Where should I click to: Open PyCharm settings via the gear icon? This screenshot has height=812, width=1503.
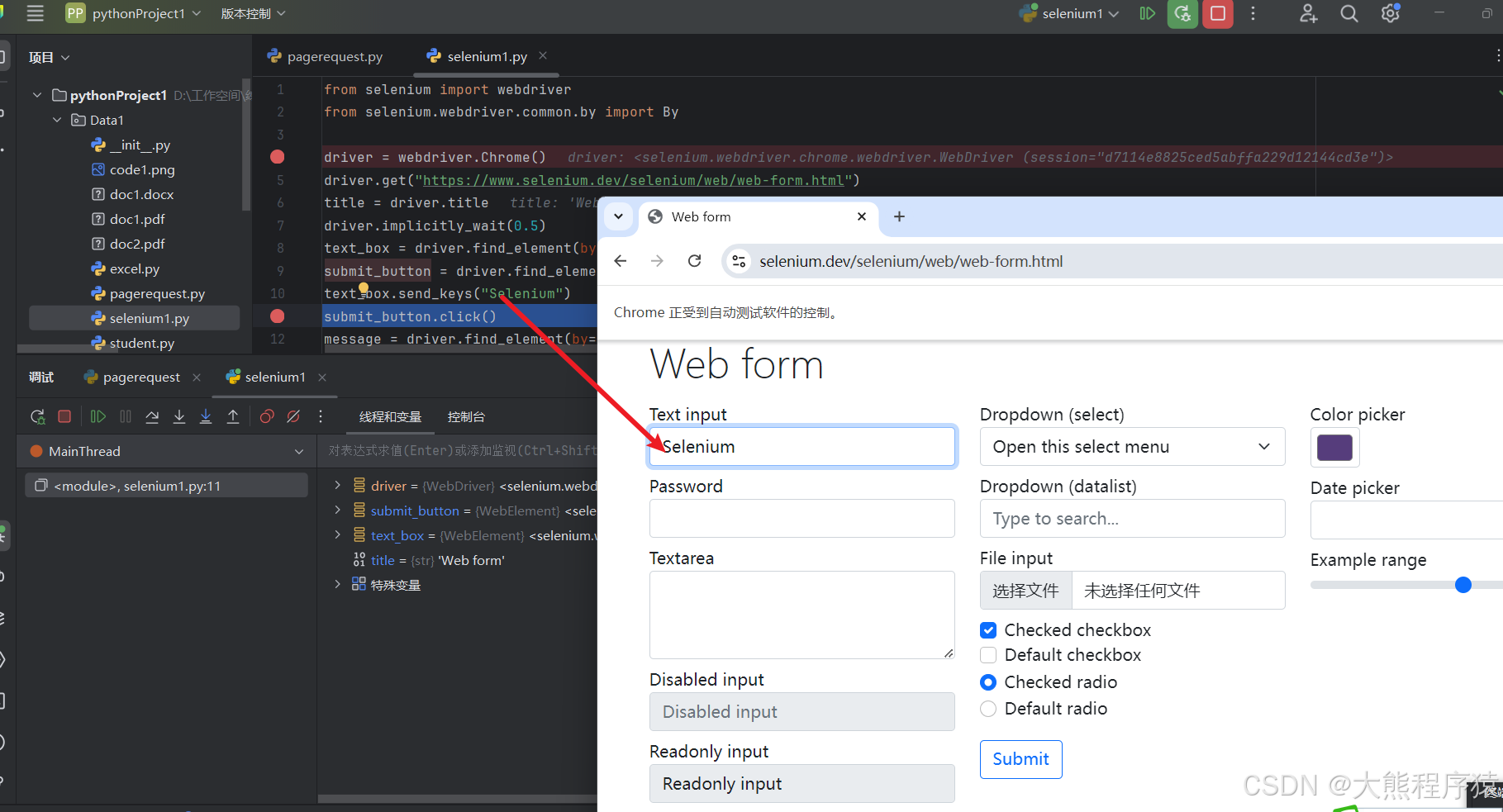click(1389, 13)
